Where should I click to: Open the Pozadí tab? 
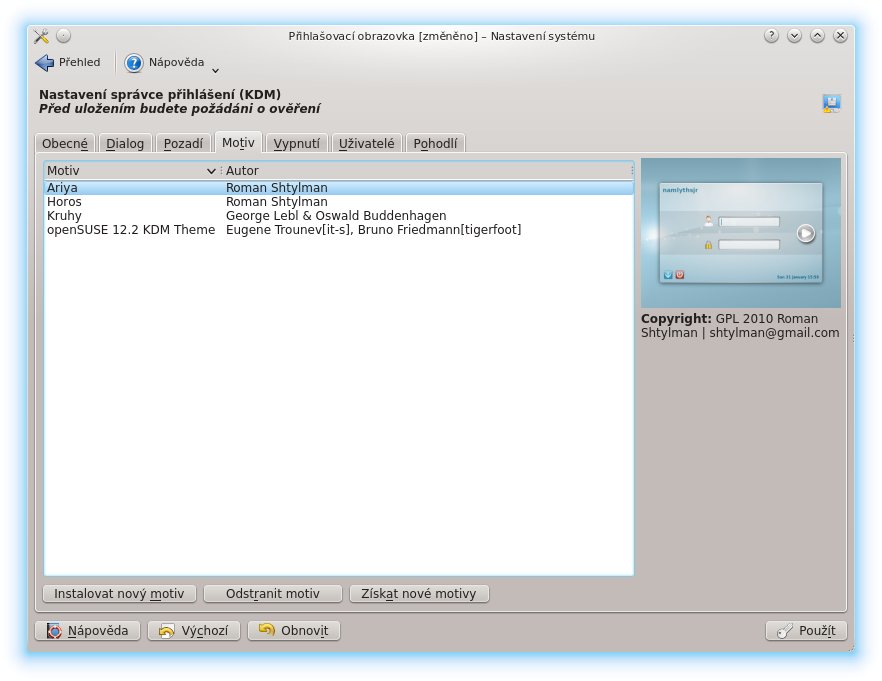coord(183,144)
